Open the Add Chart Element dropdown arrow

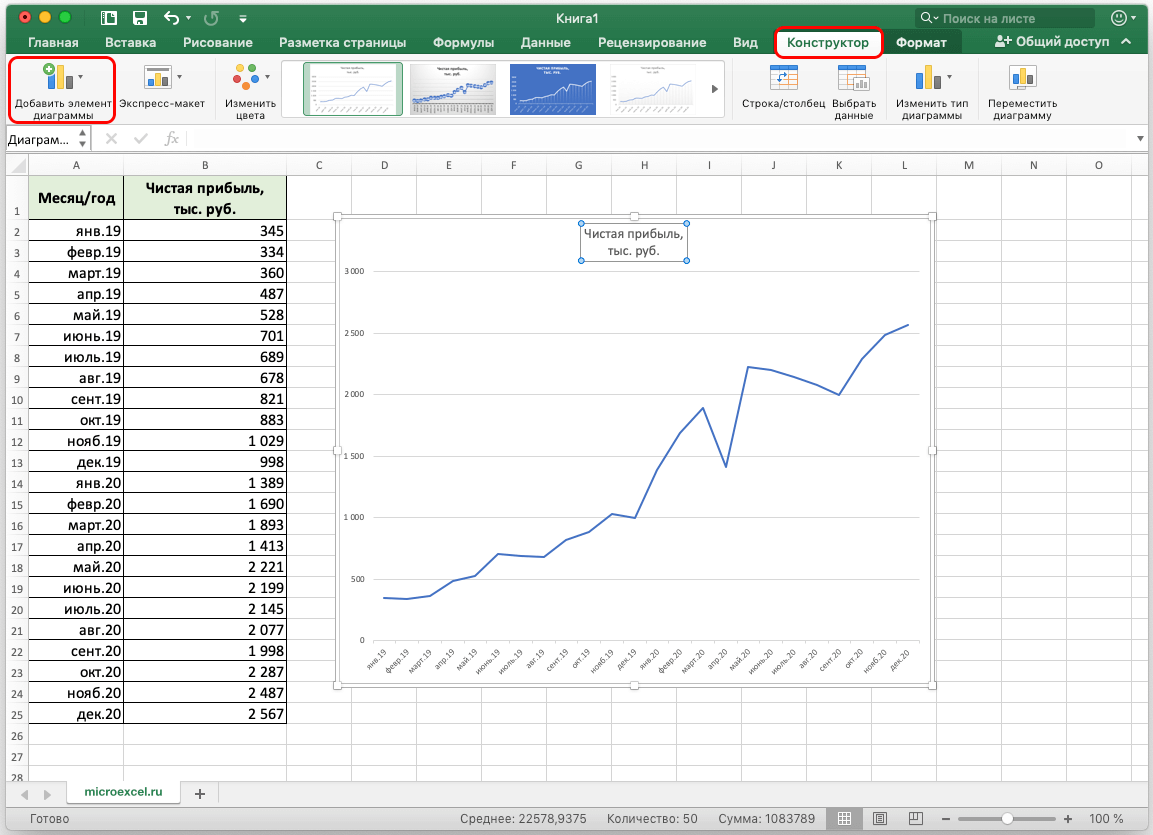[80, 76]
